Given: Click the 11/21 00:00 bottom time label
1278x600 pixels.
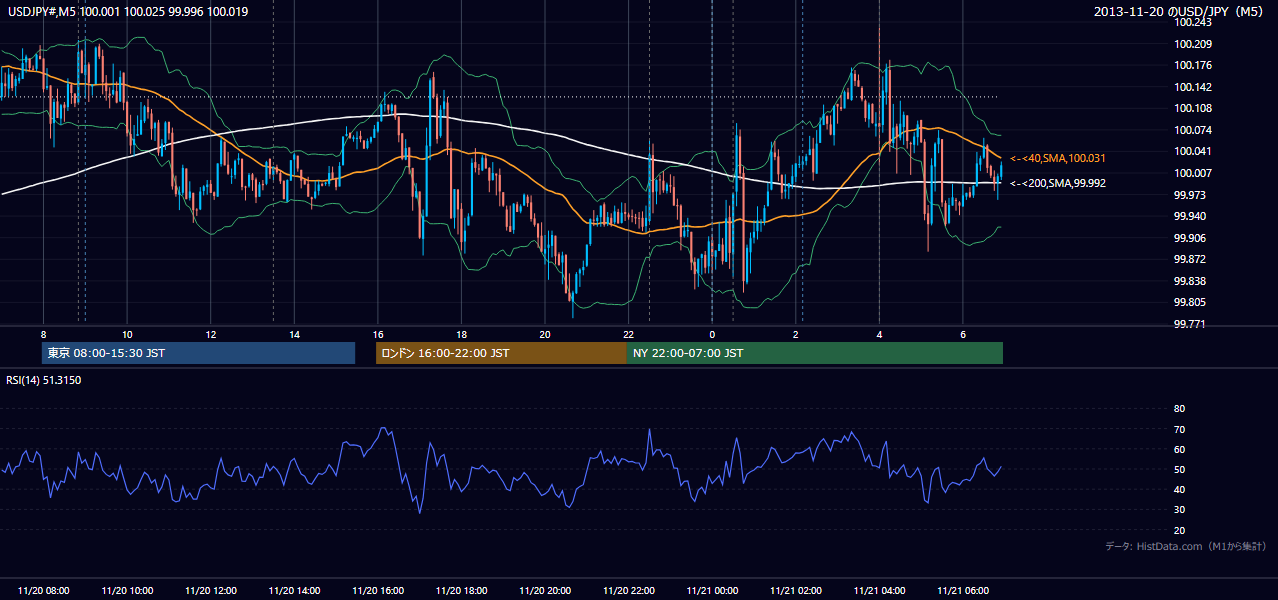Looking at the screenshot, I should (712, 591).
